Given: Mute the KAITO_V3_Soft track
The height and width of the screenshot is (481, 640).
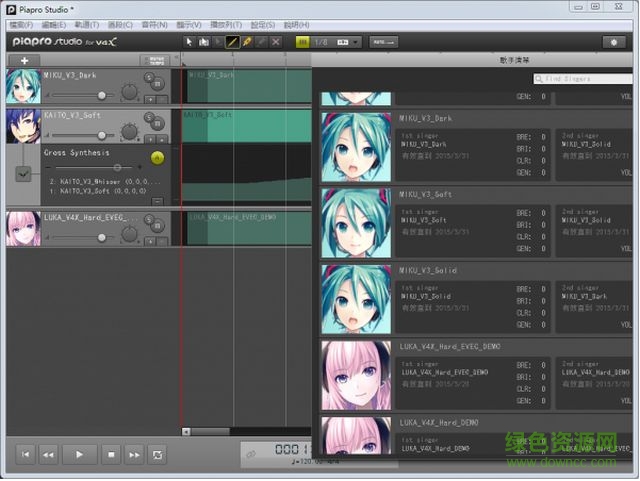Looking at the screenshot, I should point(158,124).
